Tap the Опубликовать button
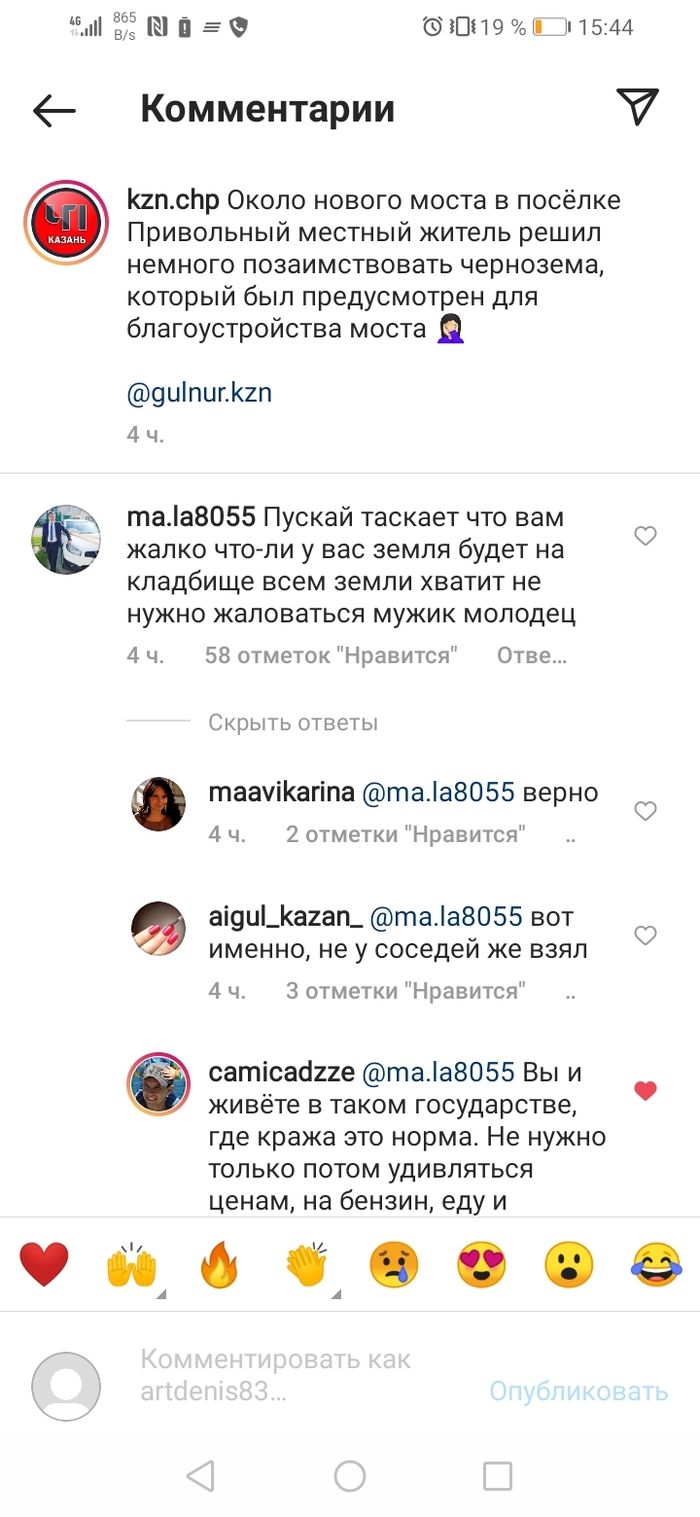 [578, 1391]
